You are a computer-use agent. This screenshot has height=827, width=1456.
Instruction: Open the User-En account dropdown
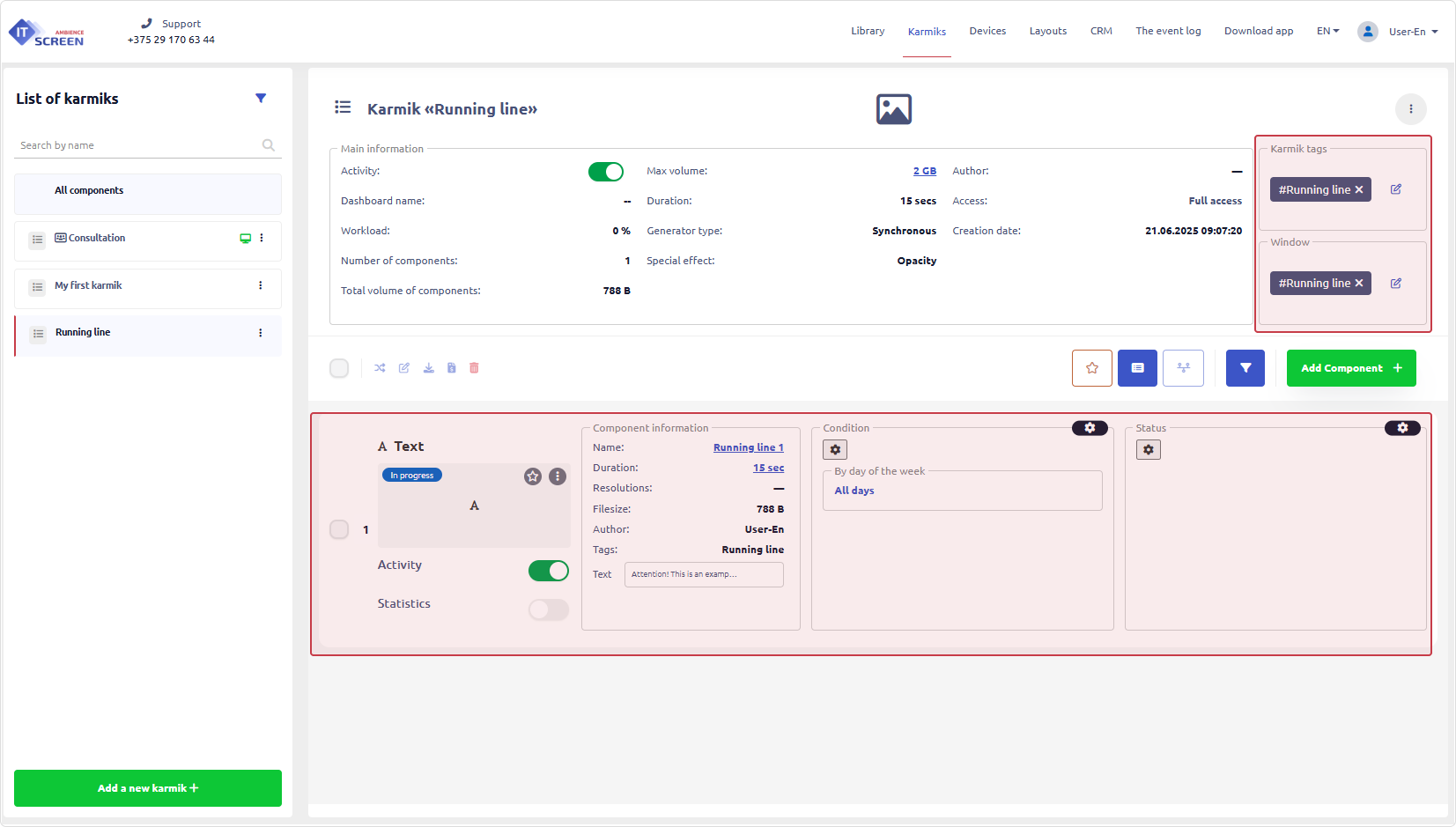1400,32
